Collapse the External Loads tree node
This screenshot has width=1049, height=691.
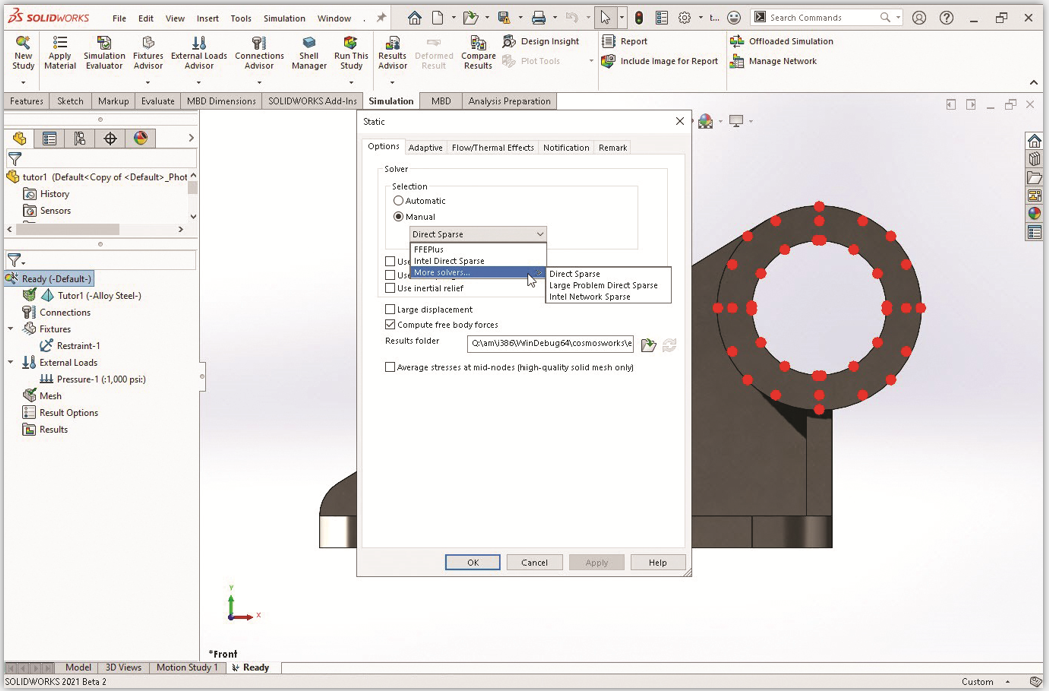click(11, 363)
